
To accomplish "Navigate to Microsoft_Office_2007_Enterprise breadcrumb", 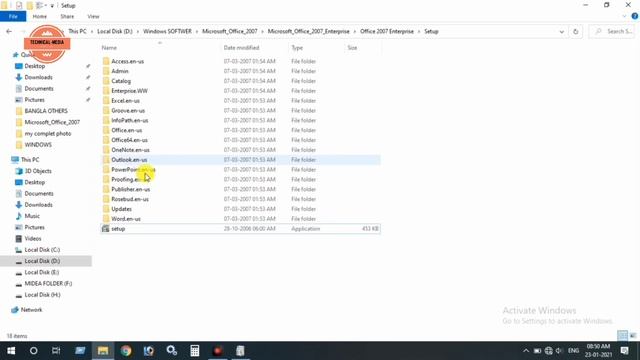I will tap(309, 31).
